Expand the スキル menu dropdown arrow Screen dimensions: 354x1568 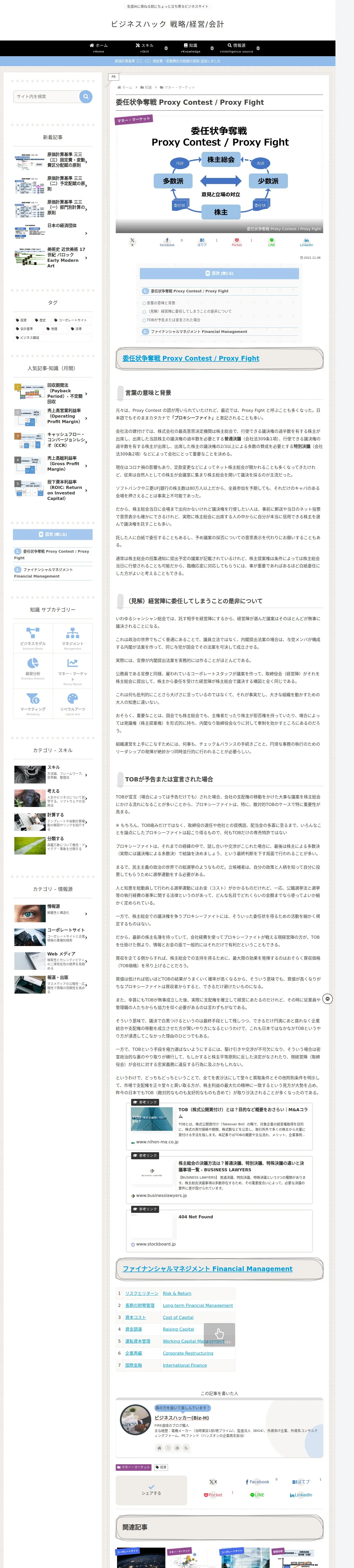pyautogui.click(x=166, y=48)
